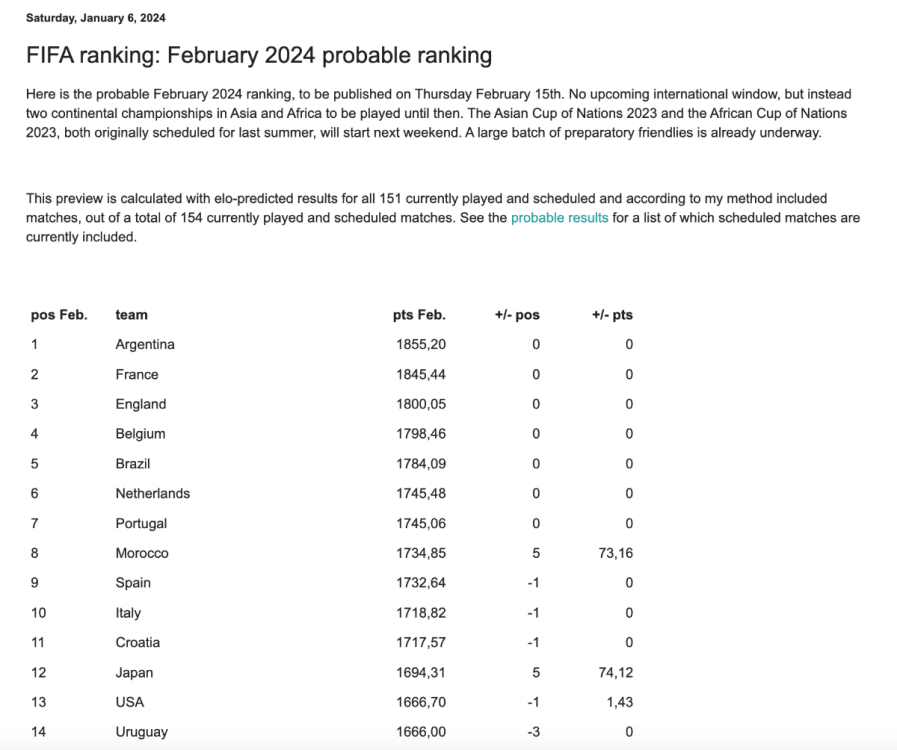Click the Netherlands team cell
The image size is (897, 750).
coord(153,493)
